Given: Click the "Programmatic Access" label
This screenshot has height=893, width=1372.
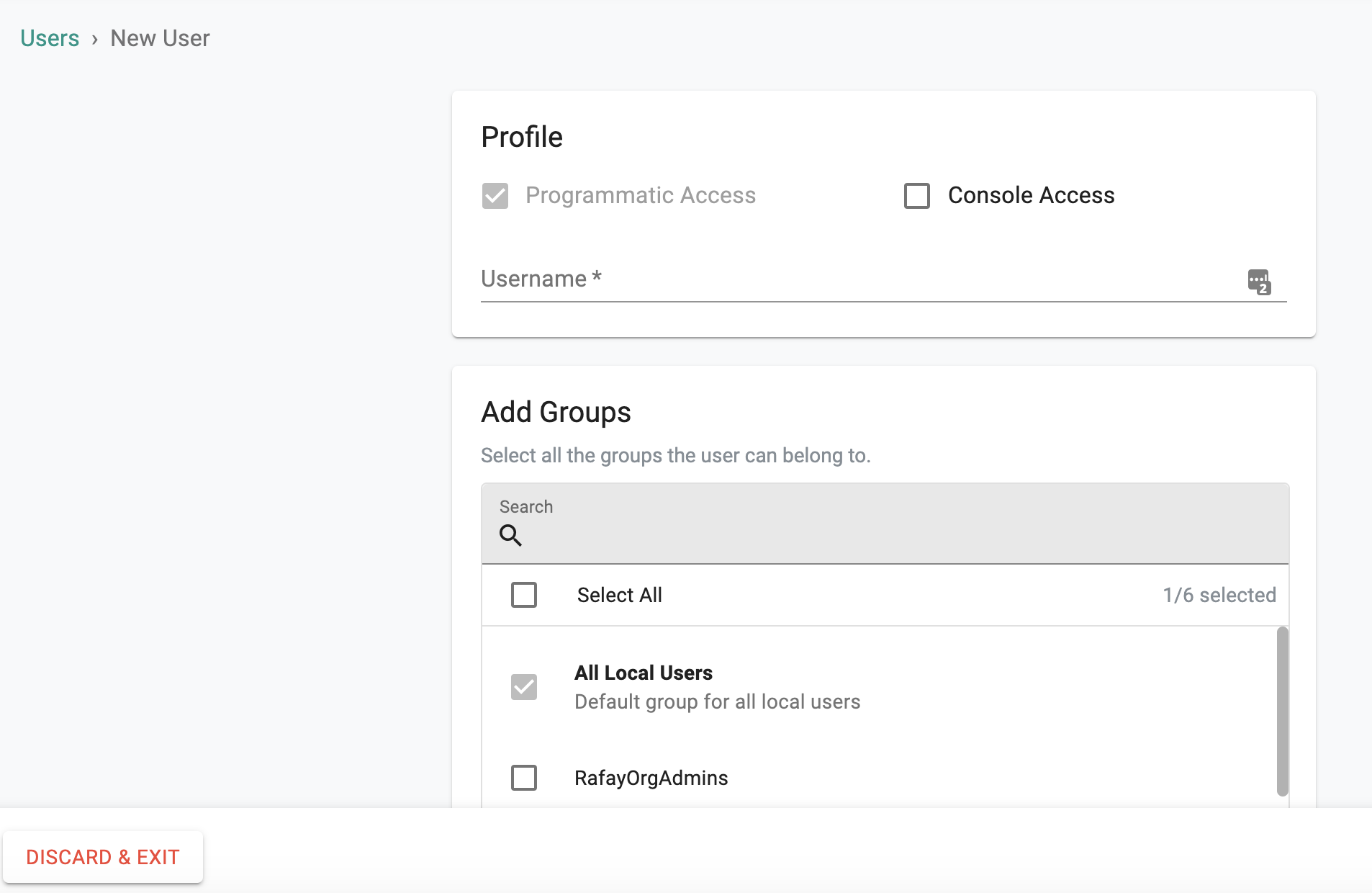Looking at the screenshot, I should point(641,195).
